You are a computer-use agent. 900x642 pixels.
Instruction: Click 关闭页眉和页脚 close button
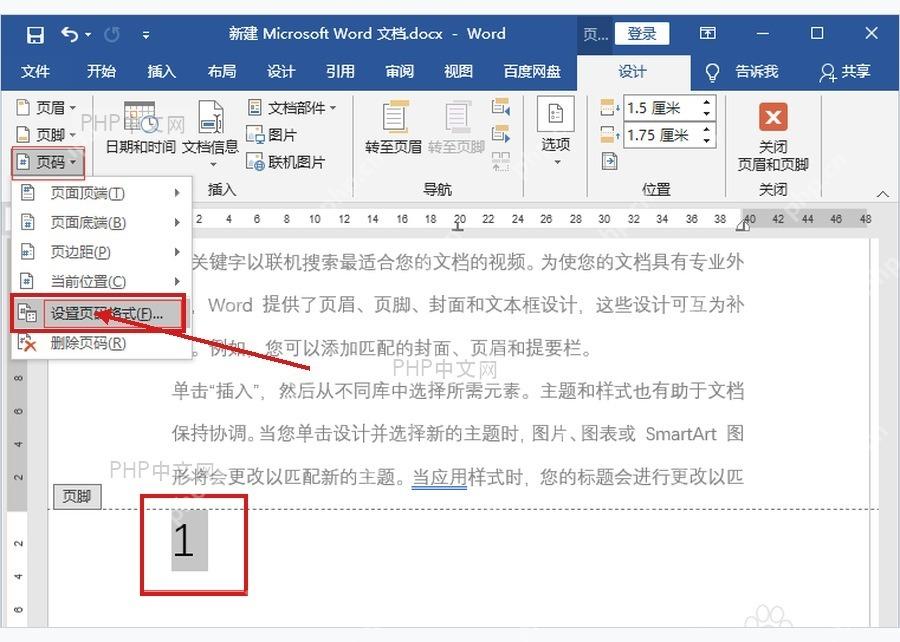click(x=773, y=137)
